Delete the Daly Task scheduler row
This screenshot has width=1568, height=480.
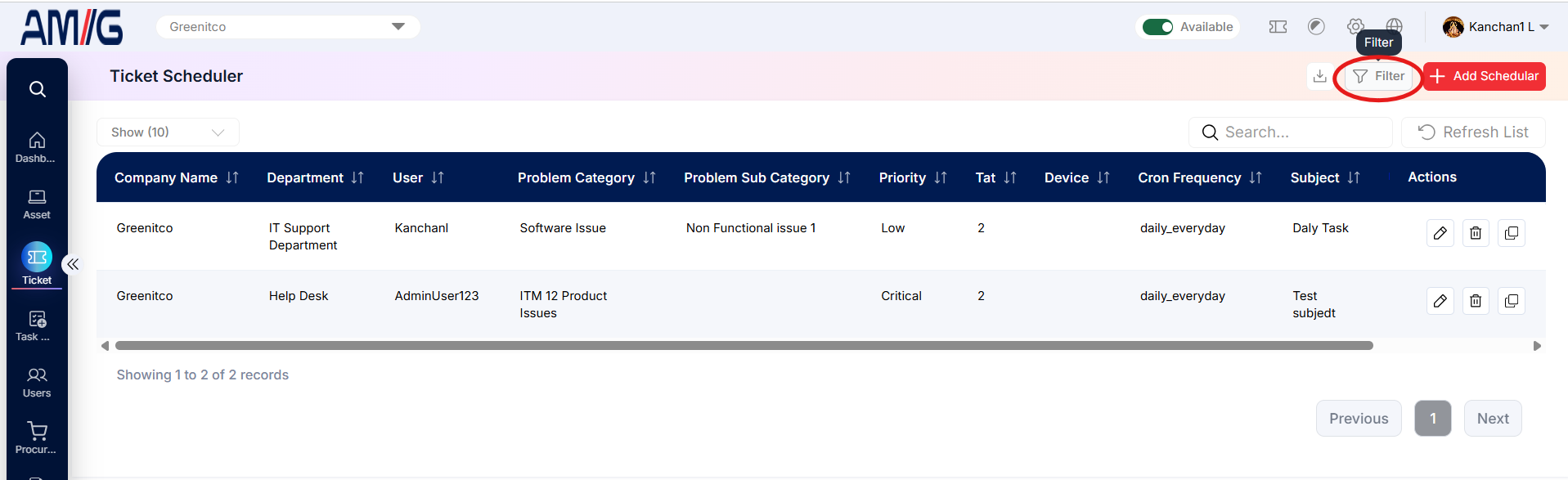1476,233
